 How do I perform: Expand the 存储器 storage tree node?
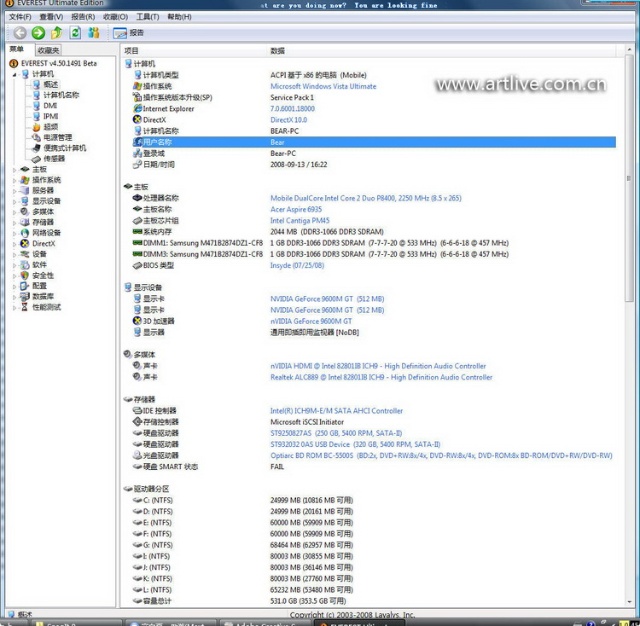pyautogui.click(x=14, y=222)
